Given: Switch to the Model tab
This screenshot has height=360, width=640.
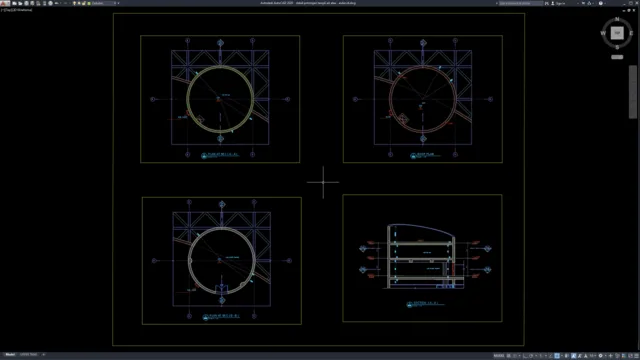Looking at the screenshot, I should 10,355.
